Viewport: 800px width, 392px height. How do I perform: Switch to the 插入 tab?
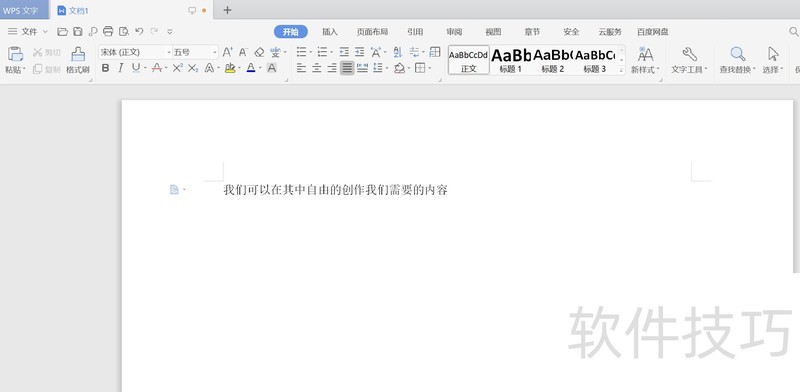click(x=330, y=32)
